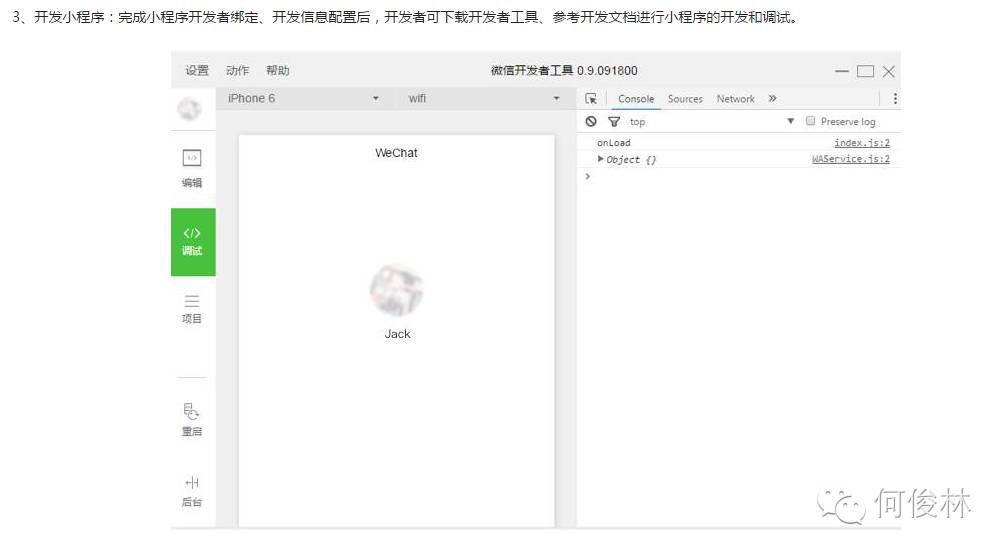Open the wifi network dropdown
The height and width of the screenshot is (554, 1005).
484,98
